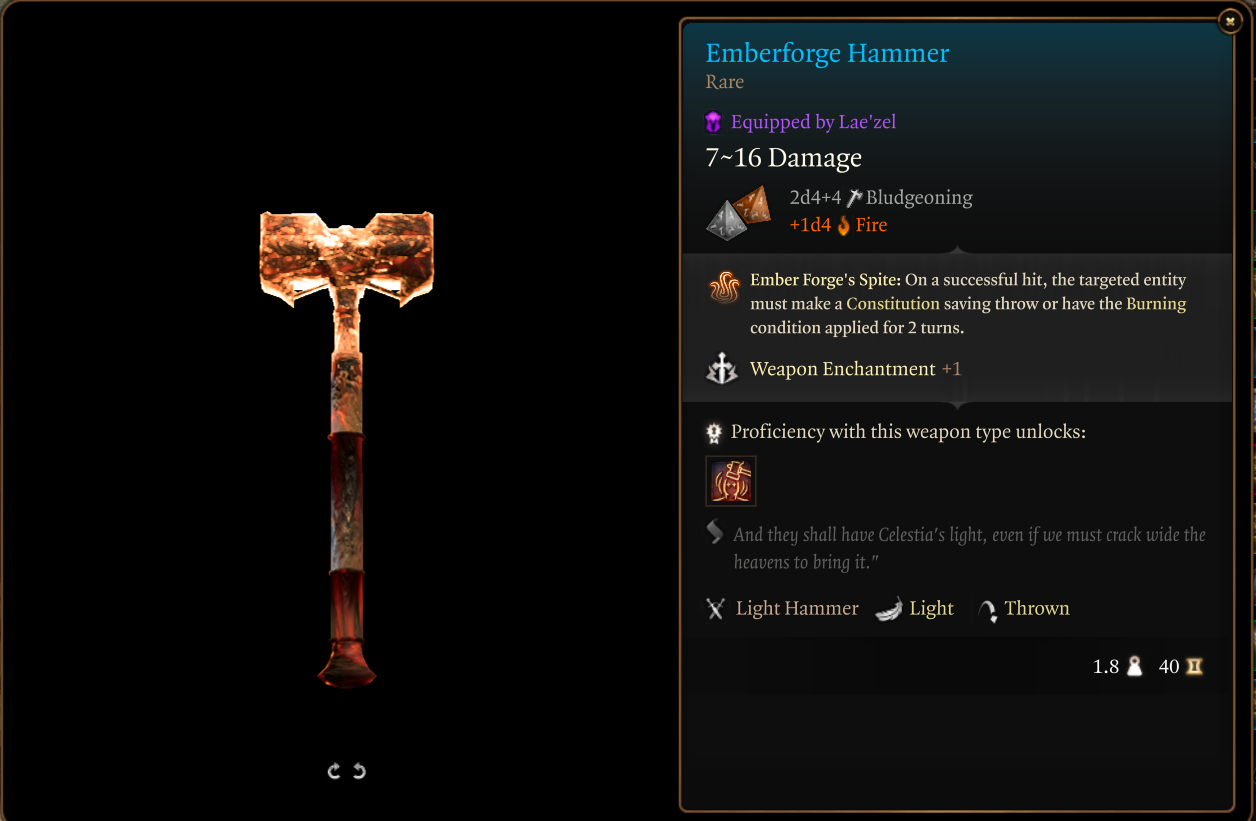Click the Weapon Enchantment +1 text
This screenshot has height=821, width=1256.
(855, 369)
